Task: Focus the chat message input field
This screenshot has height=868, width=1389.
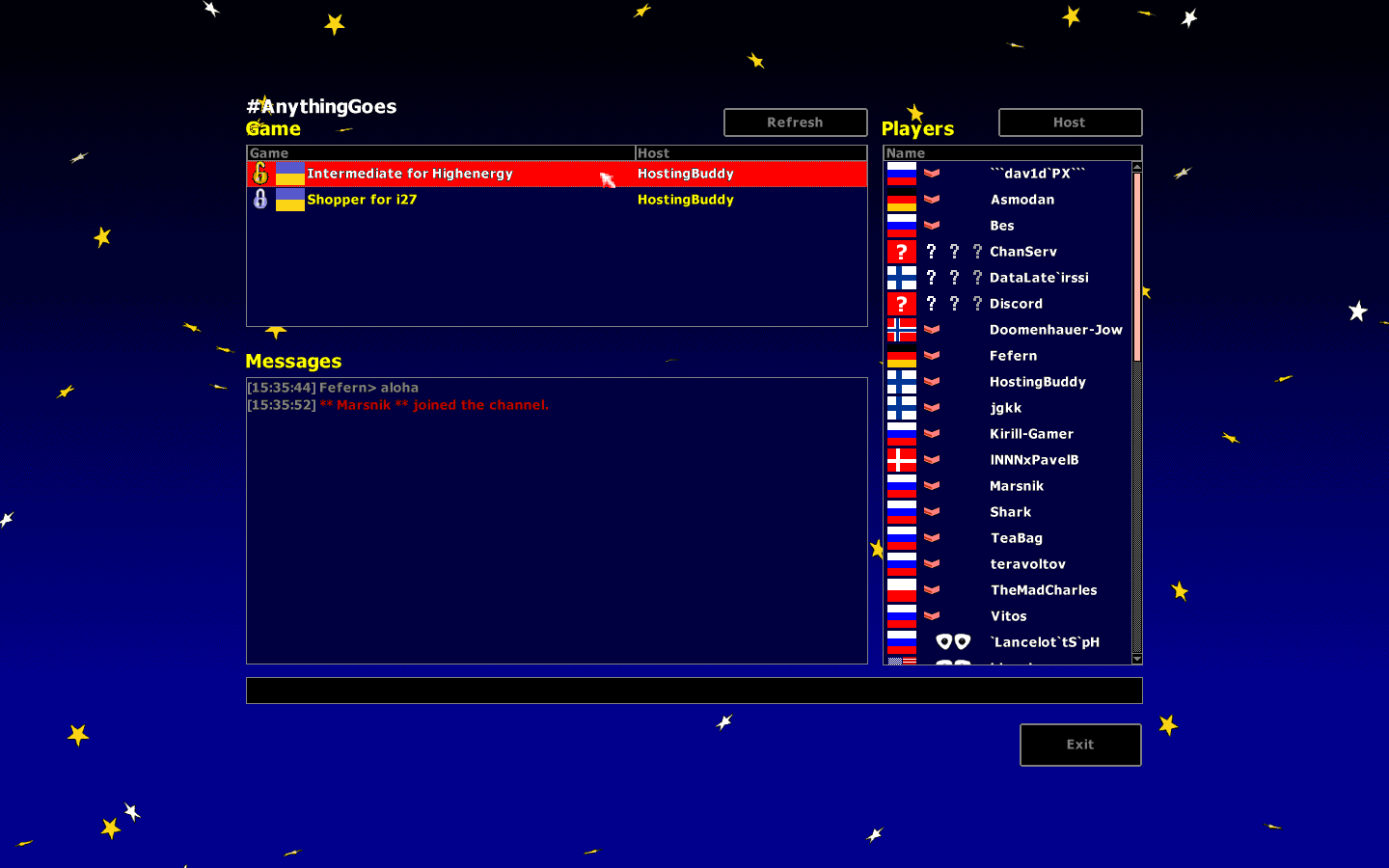Action: click(694, 691)
